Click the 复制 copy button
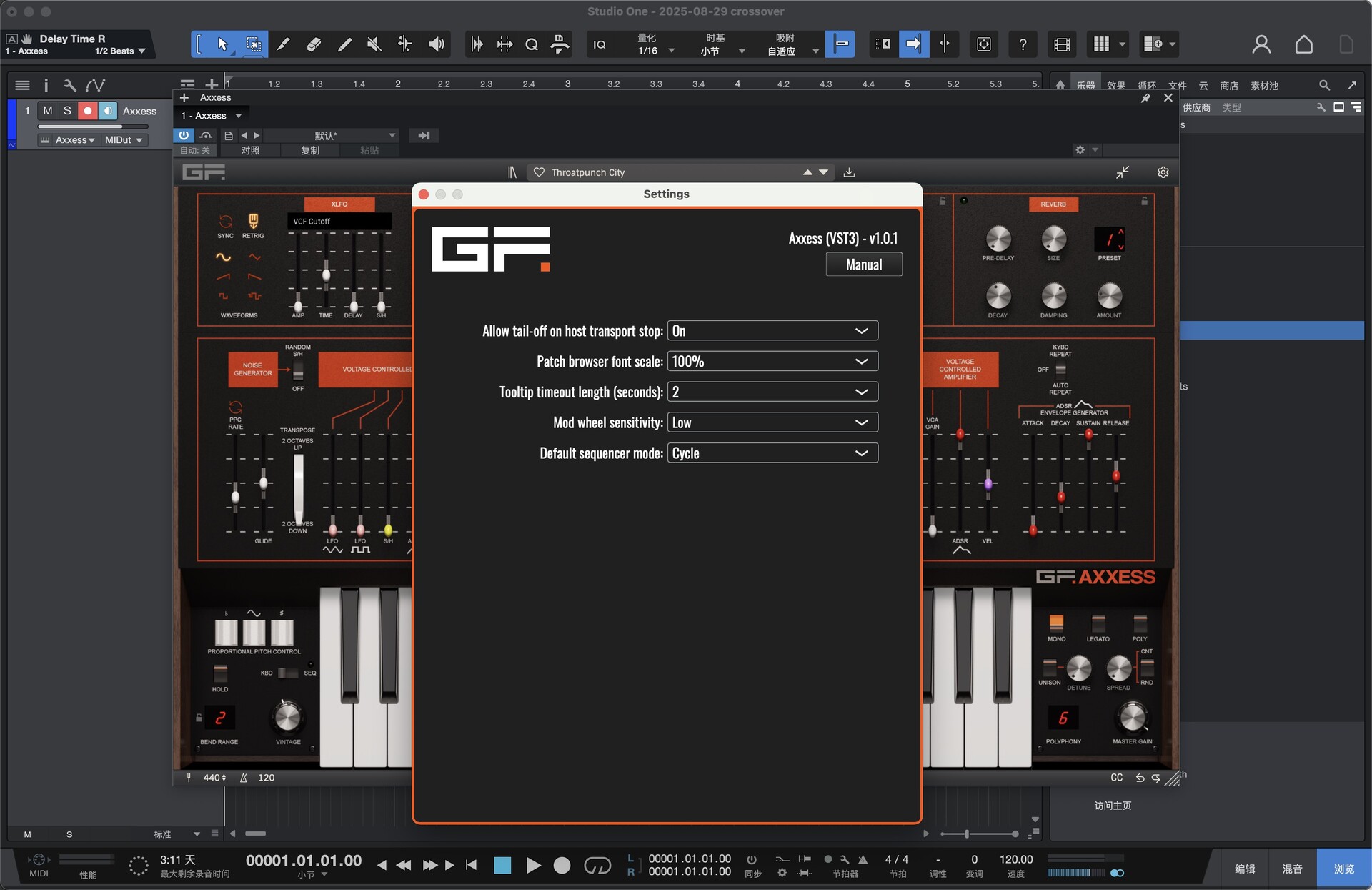The width and height of the screenshot is (1372, 890). click(x=310, y=150)
